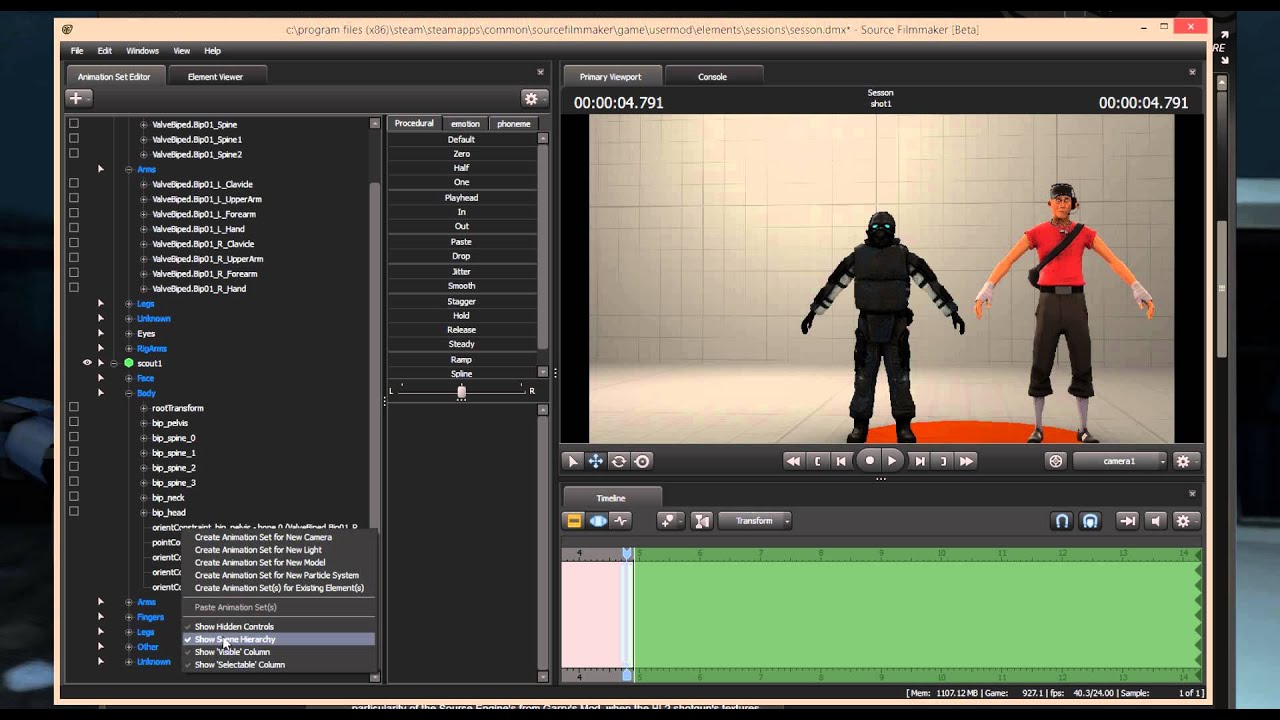The height and width of the screenshot is (720, 1280).
Task: Mute audio with the speaker icon
Action: [x=1156, y=521]
